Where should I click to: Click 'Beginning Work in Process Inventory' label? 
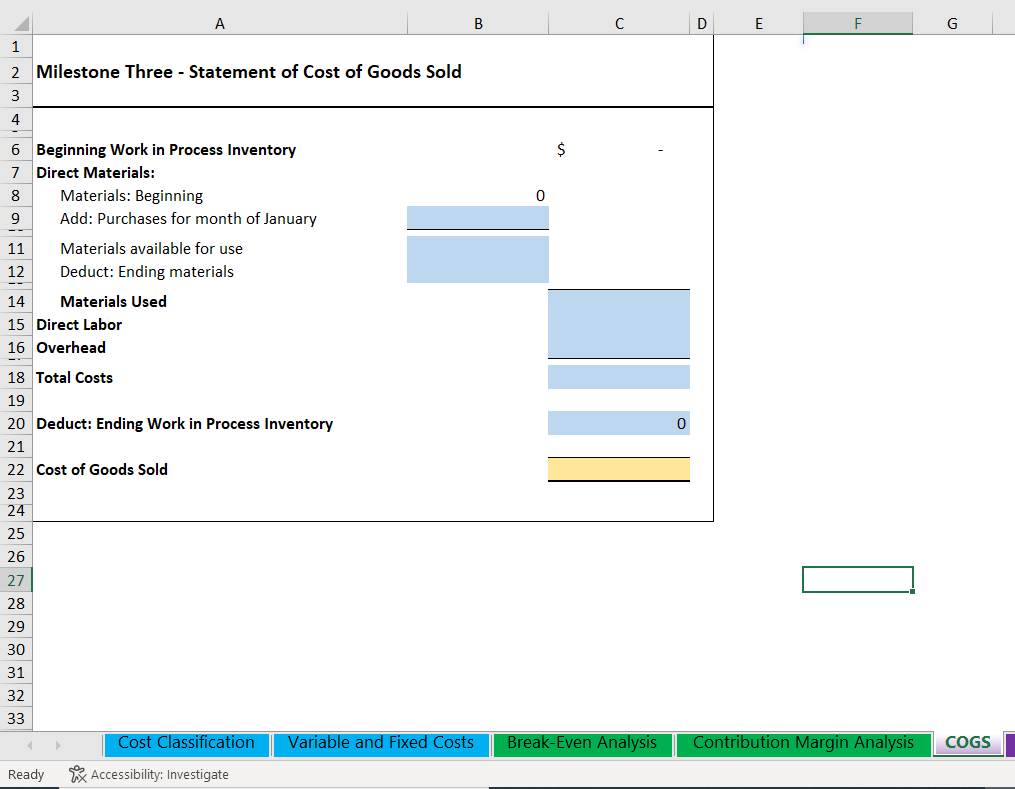(166, 150)
